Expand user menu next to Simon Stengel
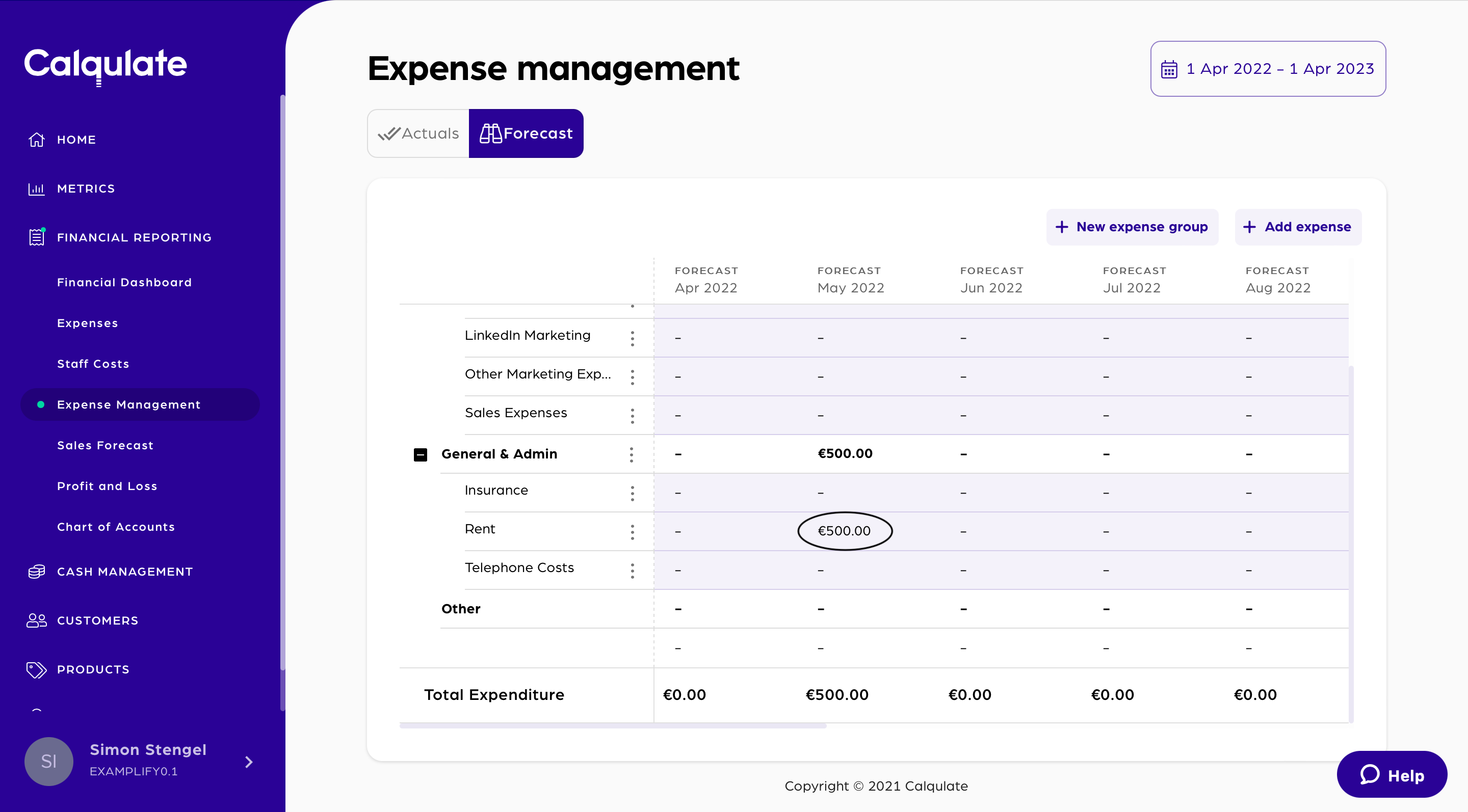Screen dimensions: 1468x812 (x=248, y=762)
